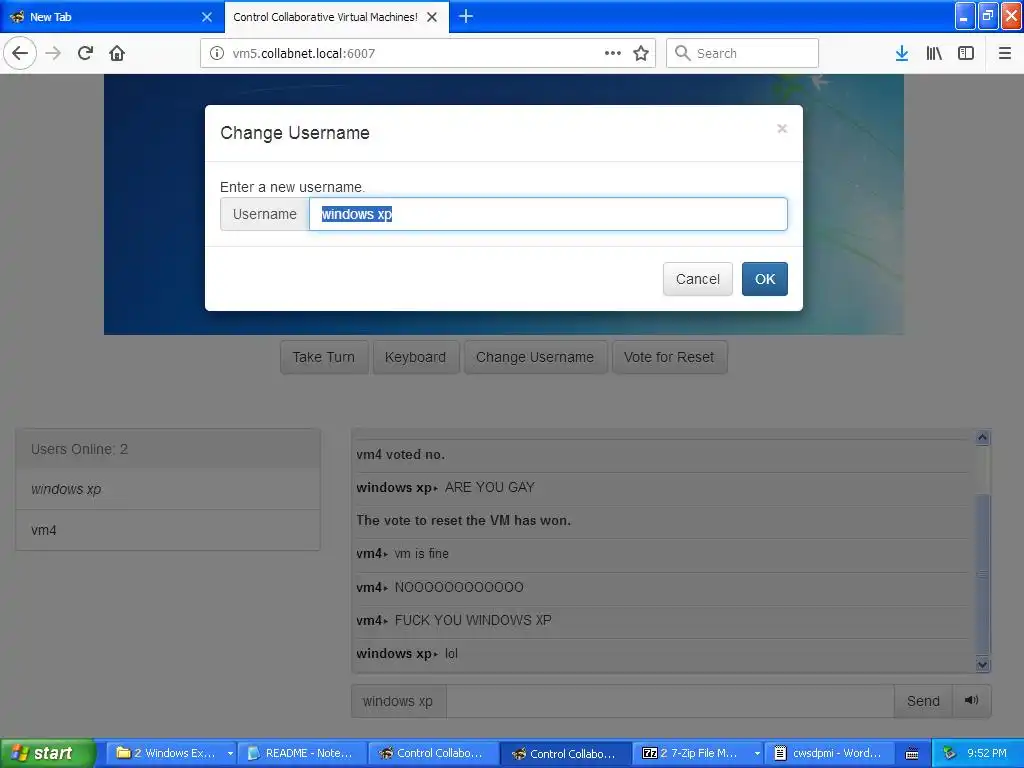Screen dimensions: 1024x768
Task: Click the windows xp username chat label
Action: click(398, 701)
